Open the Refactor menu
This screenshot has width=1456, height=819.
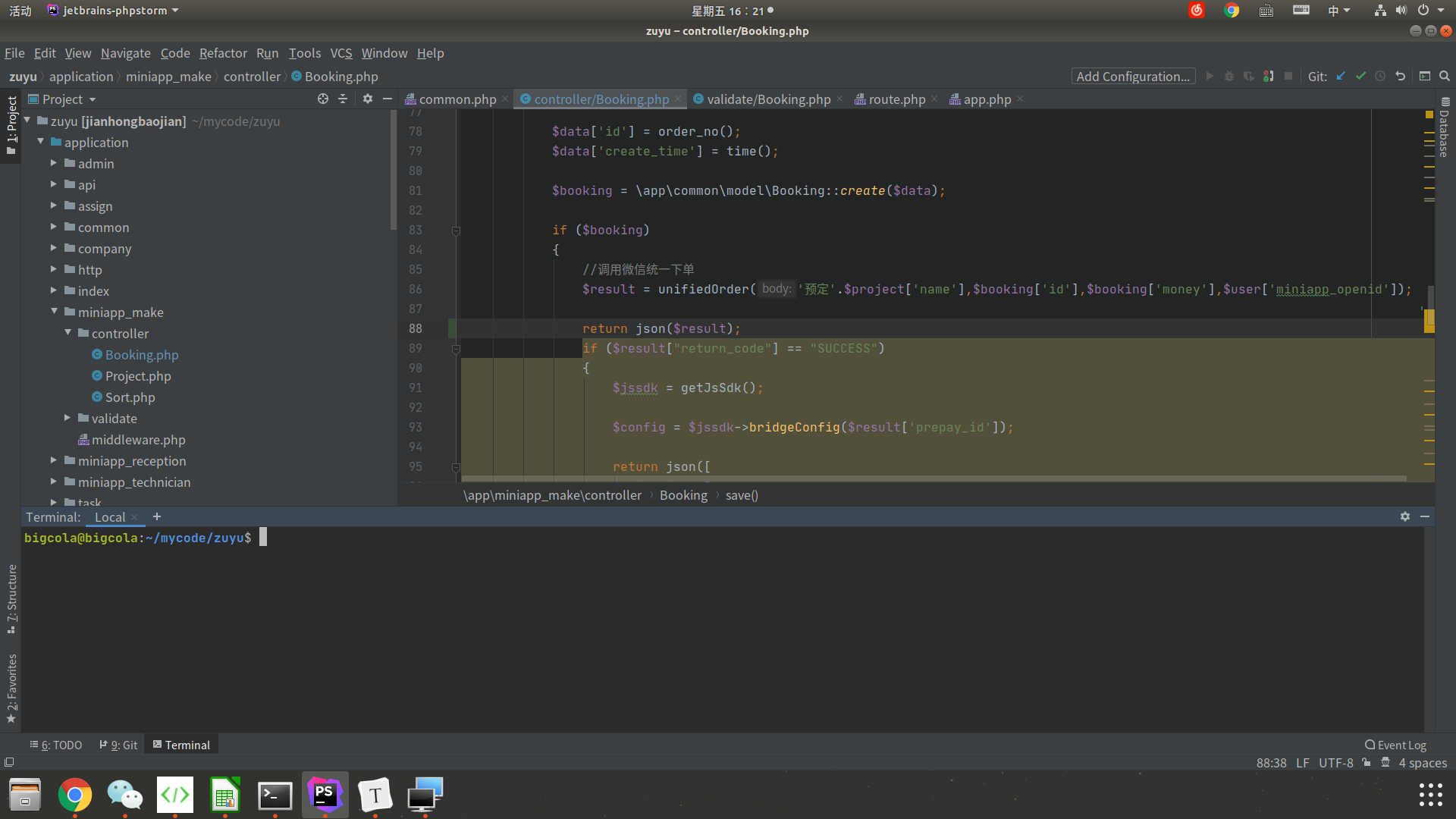pyautogui.click(x=223, y=53)
